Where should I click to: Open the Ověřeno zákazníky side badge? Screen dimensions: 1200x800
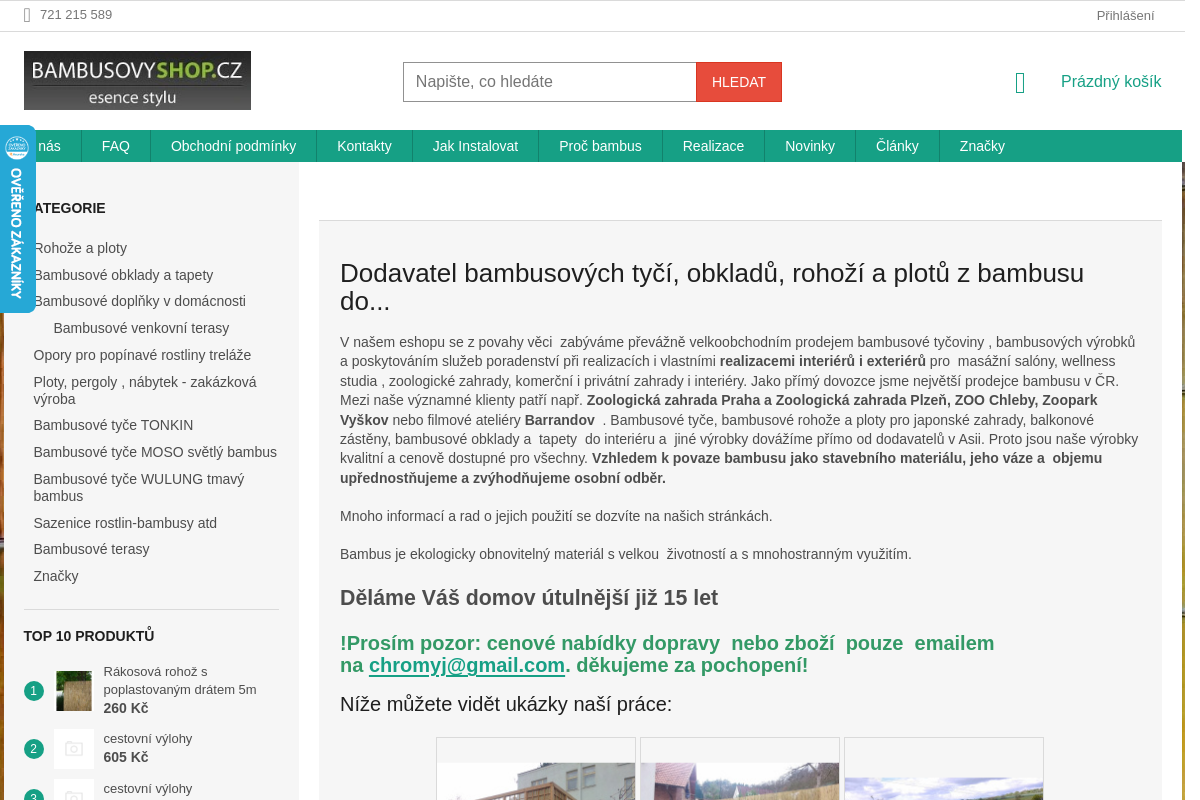(17, 218)
